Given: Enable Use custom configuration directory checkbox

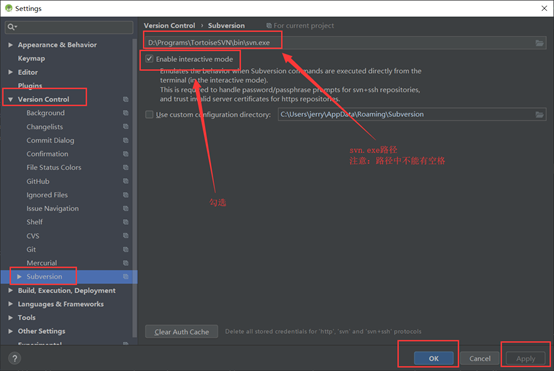Looking at the screenshot, I should click(x=149, y=114).
